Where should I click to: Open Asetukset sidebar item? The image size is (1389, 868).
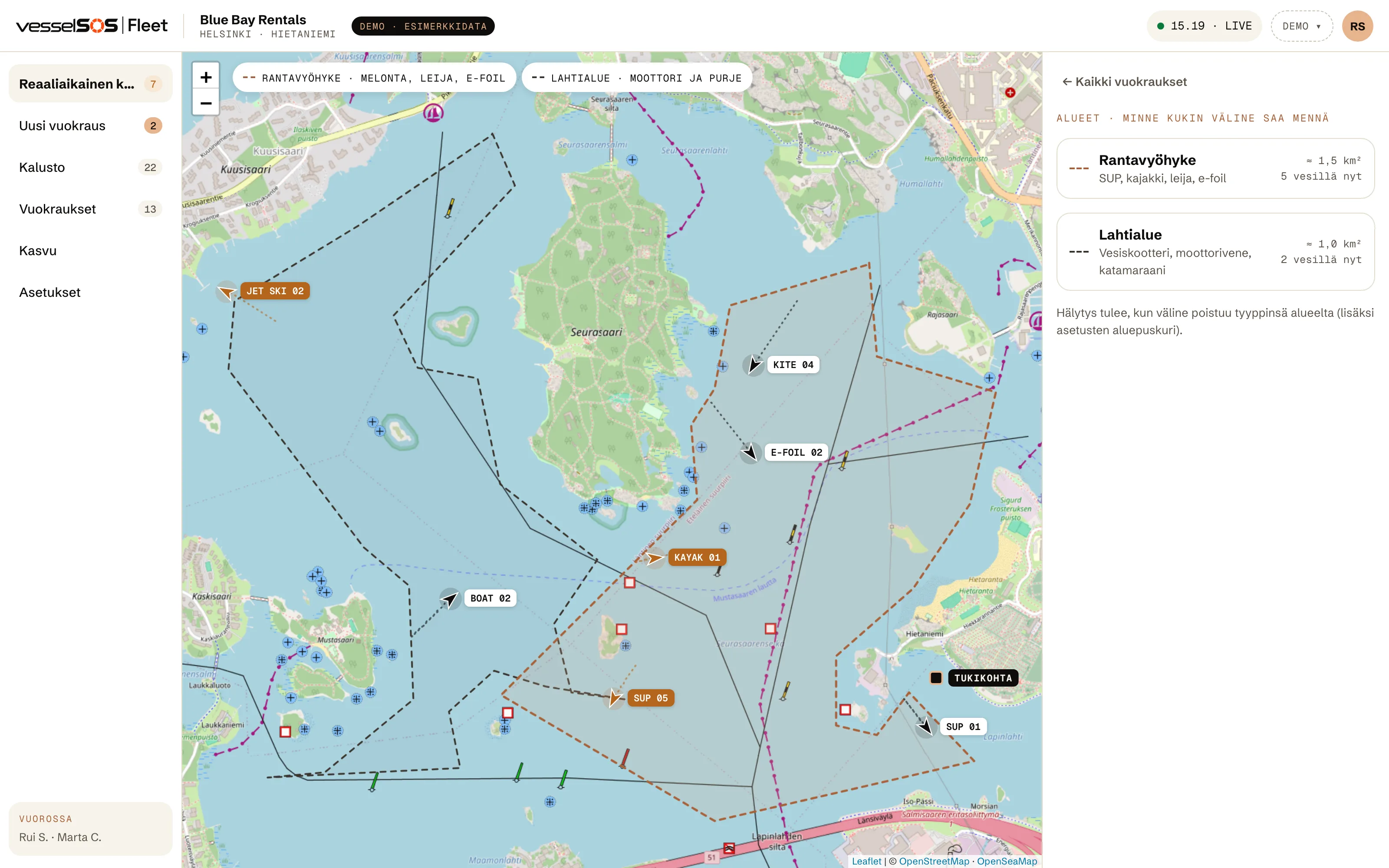coord(91,292)
